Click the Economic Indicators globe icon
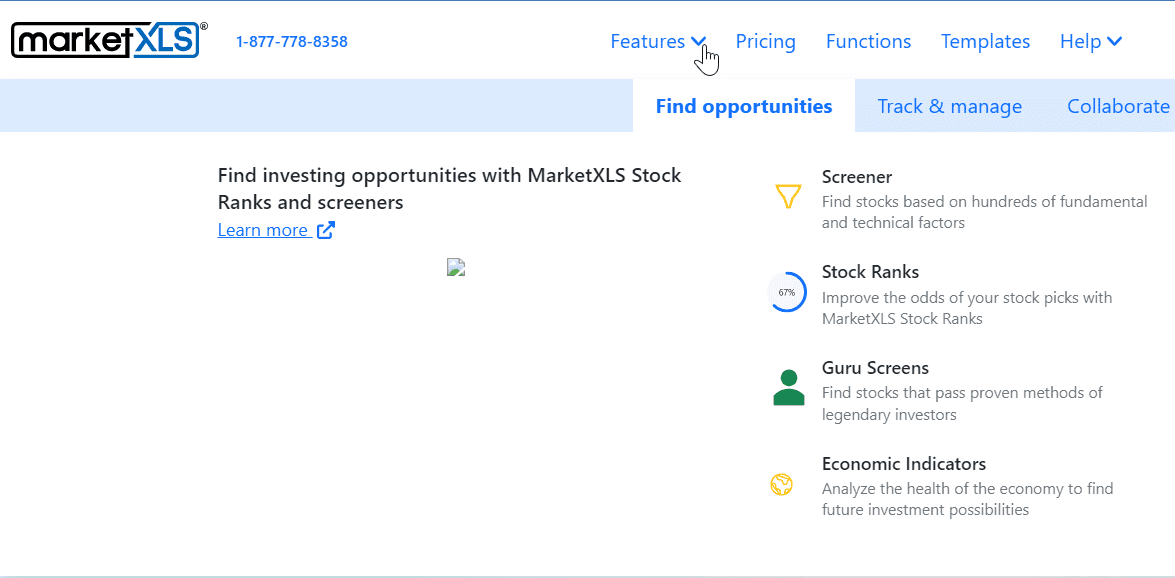This screenshot has width=1175, height=578. [781, 485]
